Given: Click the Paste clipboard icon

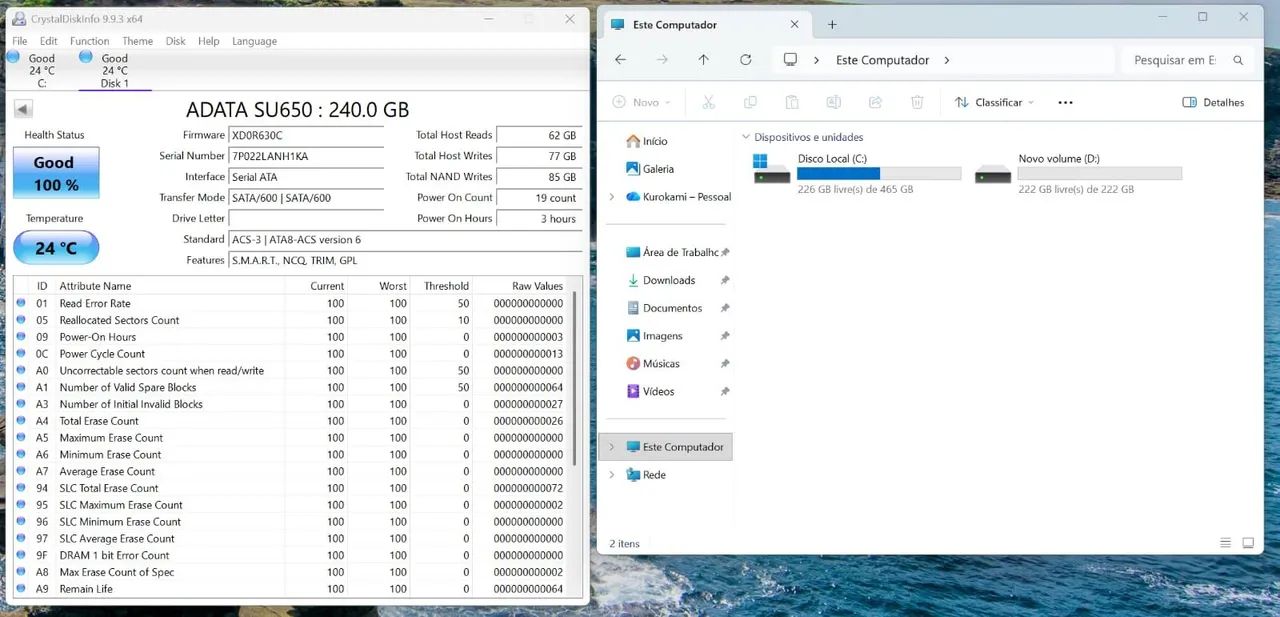Looking at the screenshot, I should [x=792, y=102].
